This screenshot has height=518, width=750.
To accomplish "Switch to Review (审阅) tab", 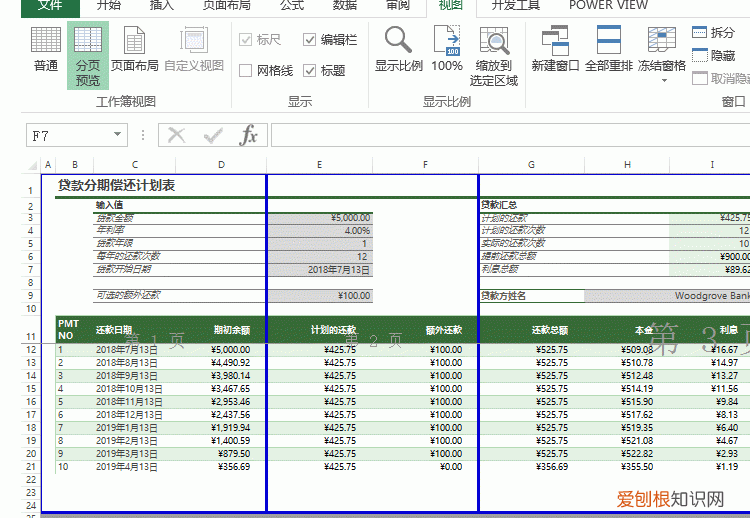I will (397, 5).
